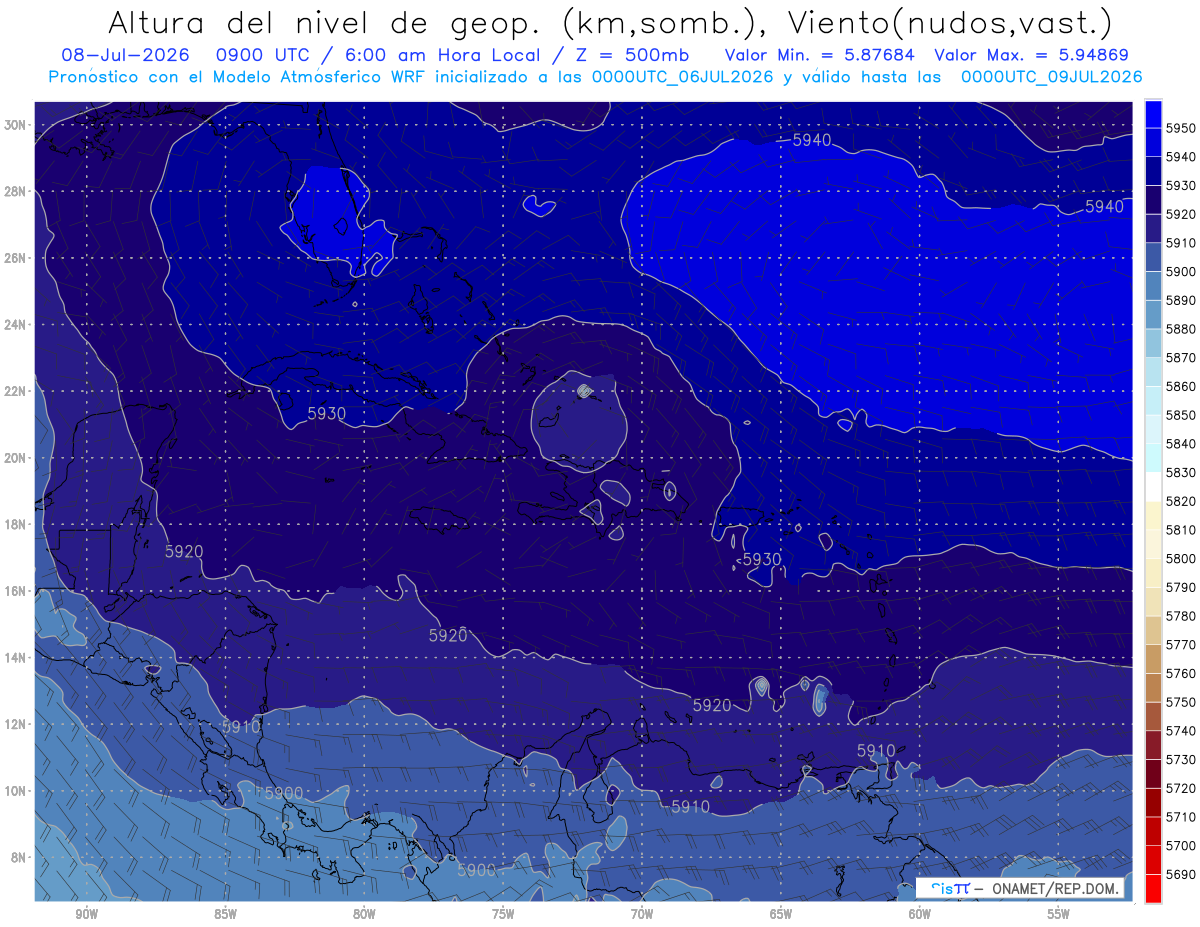Click the 24N latitude axis label
1200x927 pixels.
pos(15,324)
